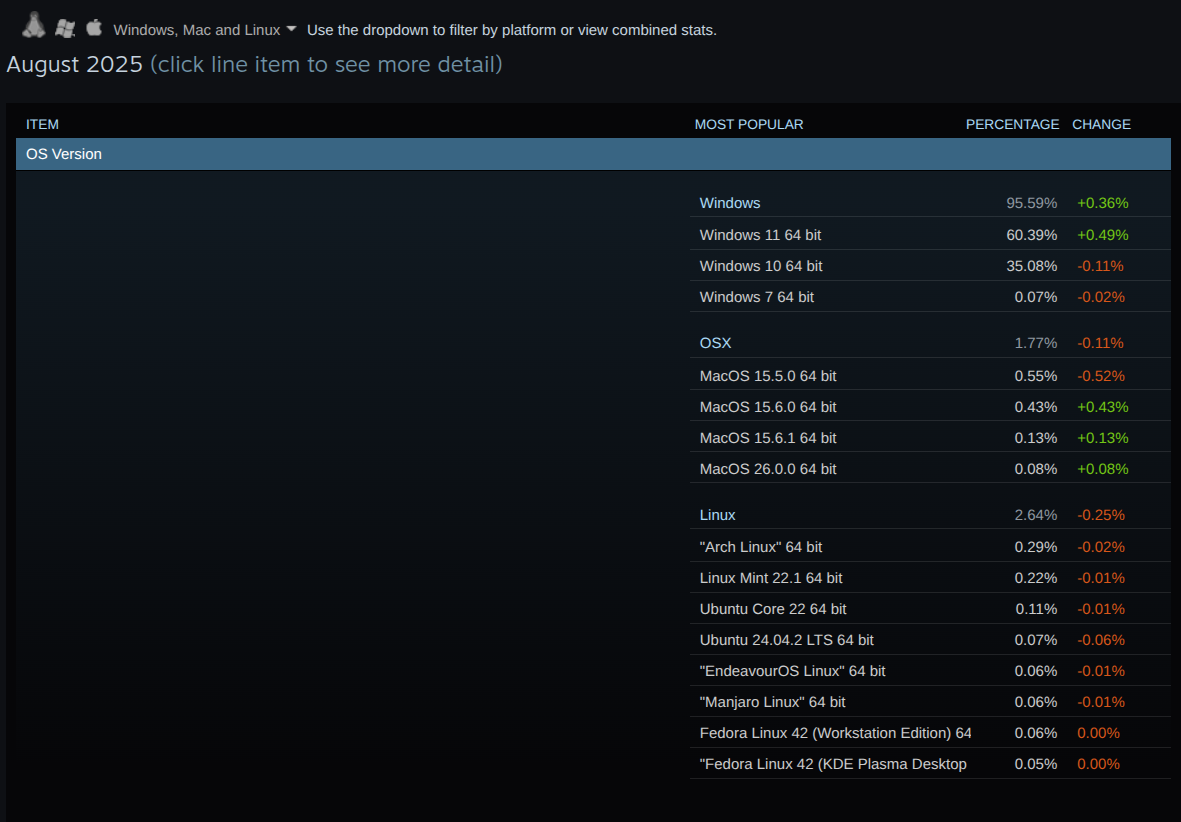
Task: Select the Linux Mint 22.1 64 bit row
Action: 930,577
